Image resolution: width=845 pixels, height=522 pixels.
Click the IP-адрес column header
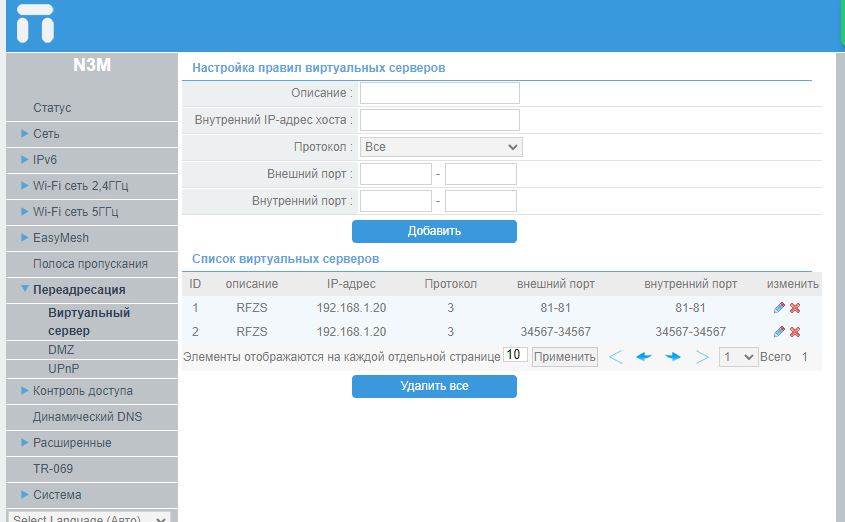351,284
